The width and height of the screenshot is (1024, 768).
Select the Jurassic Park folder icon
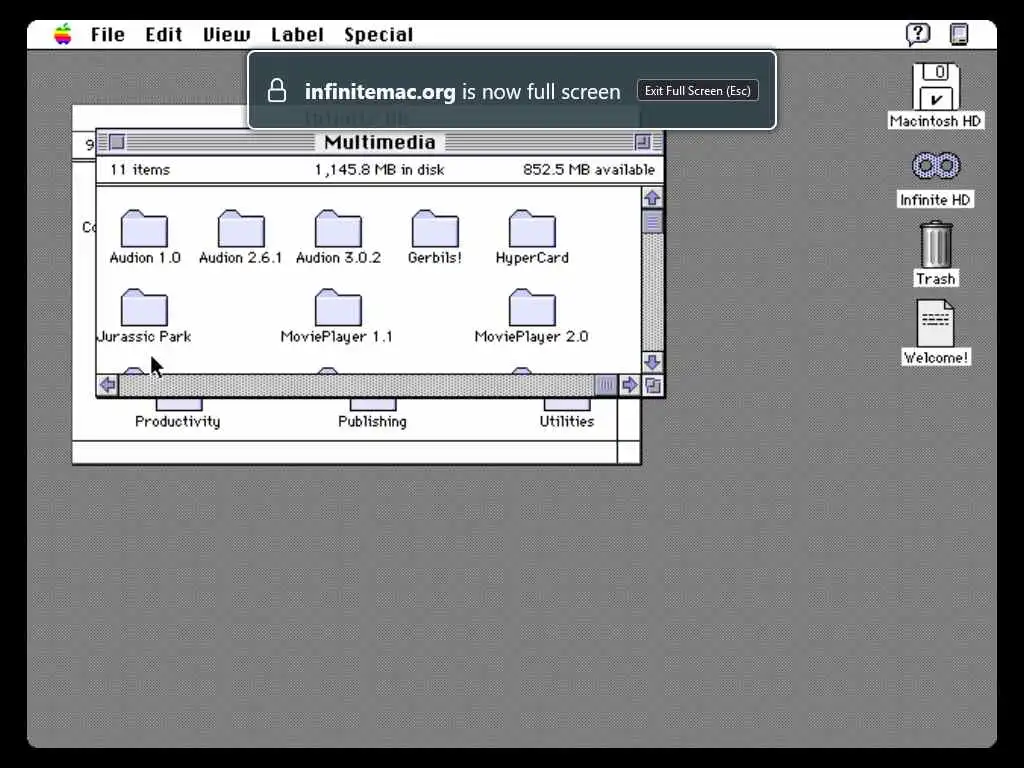tap(144, 308)
